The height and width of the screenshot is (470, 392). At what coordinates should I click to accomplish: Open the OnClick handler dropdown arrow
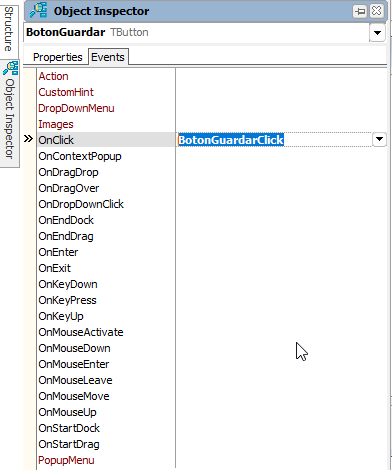[379, 139]
